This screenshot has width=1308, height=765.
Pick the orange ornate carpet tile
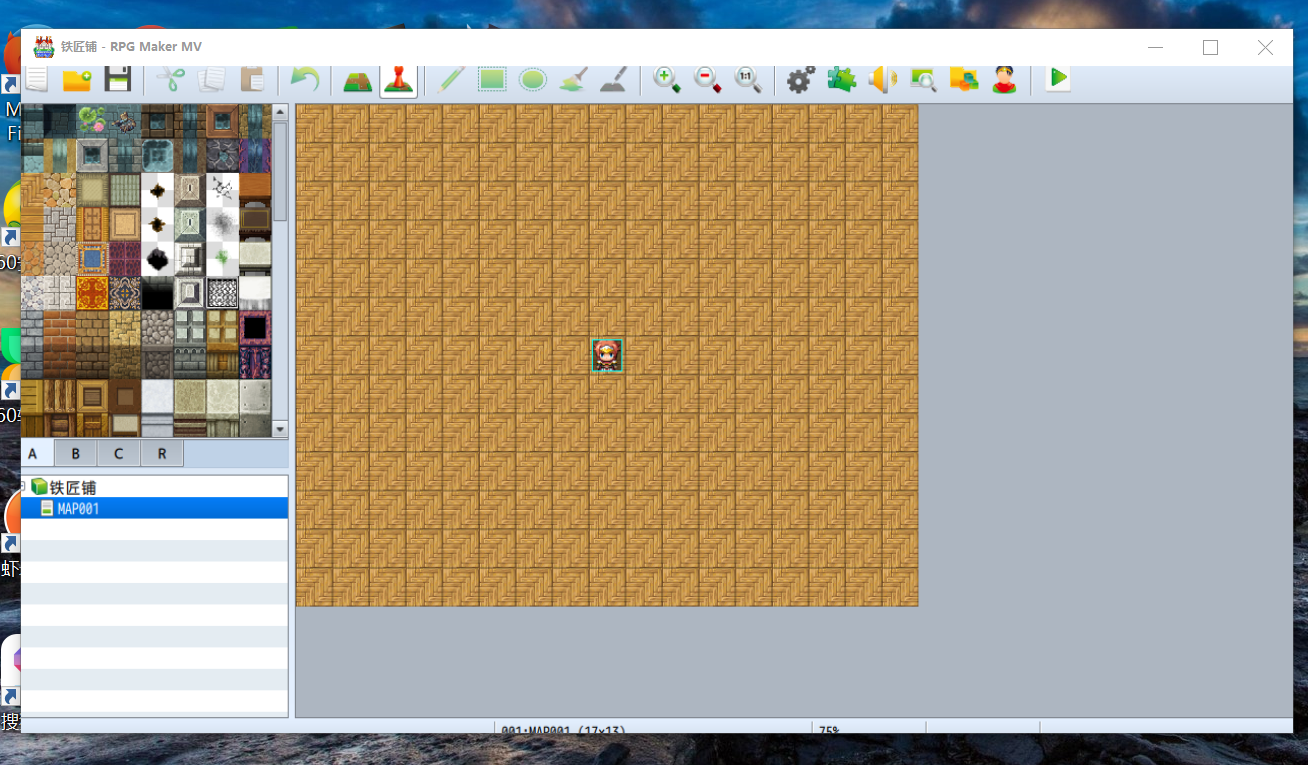[91, 293]
